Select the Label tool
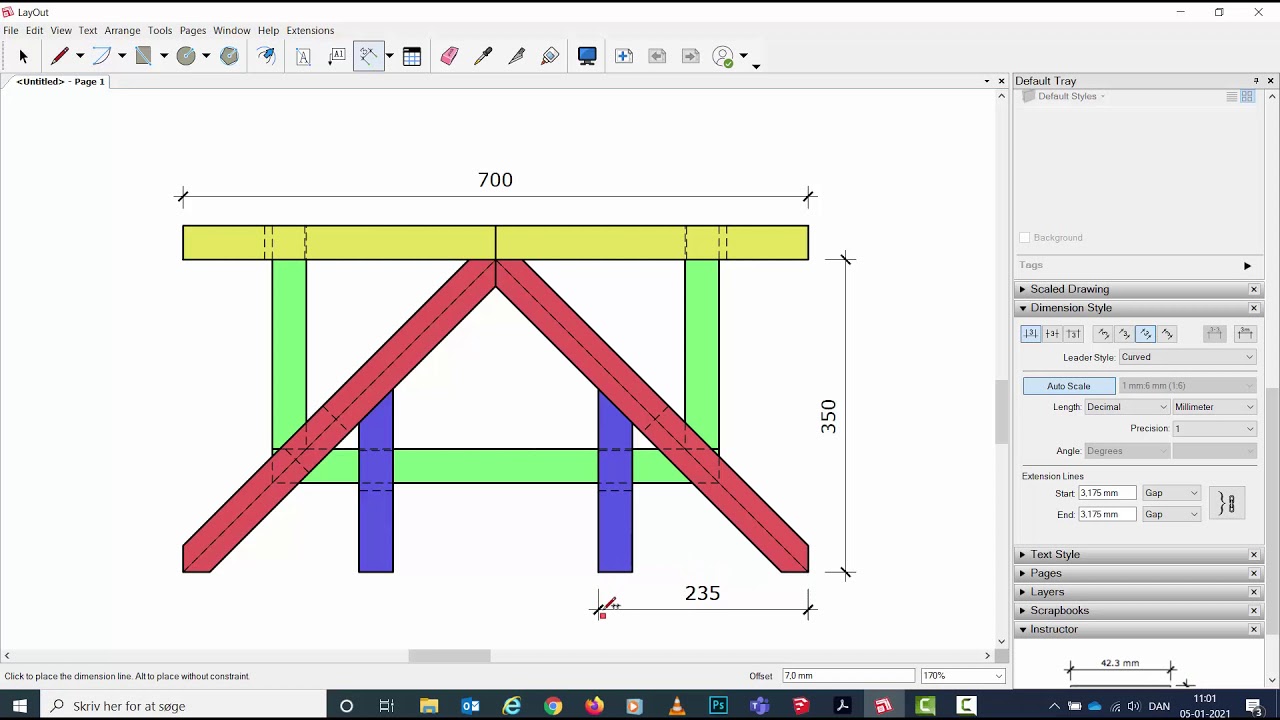This screenshot has width=1280, height=720. [337, 57]
